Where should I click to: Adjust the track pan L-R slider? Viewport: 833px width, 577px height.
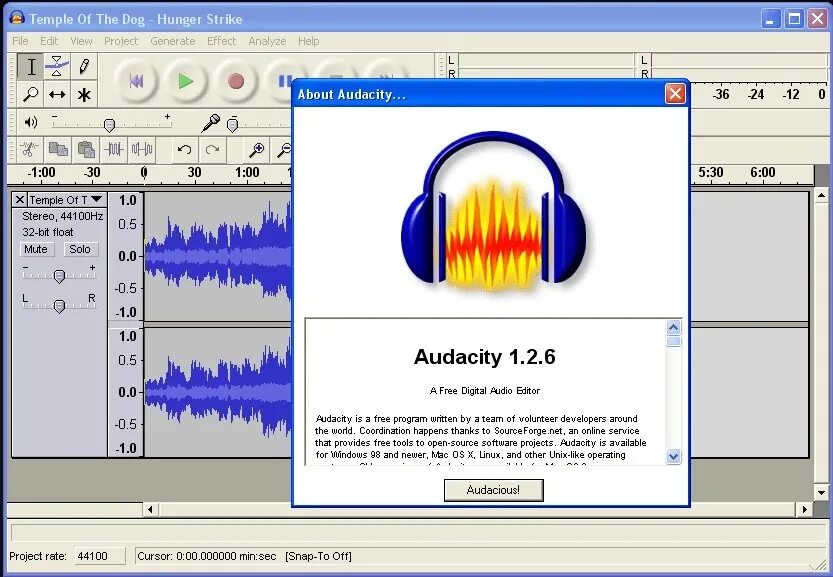[60, 306]
